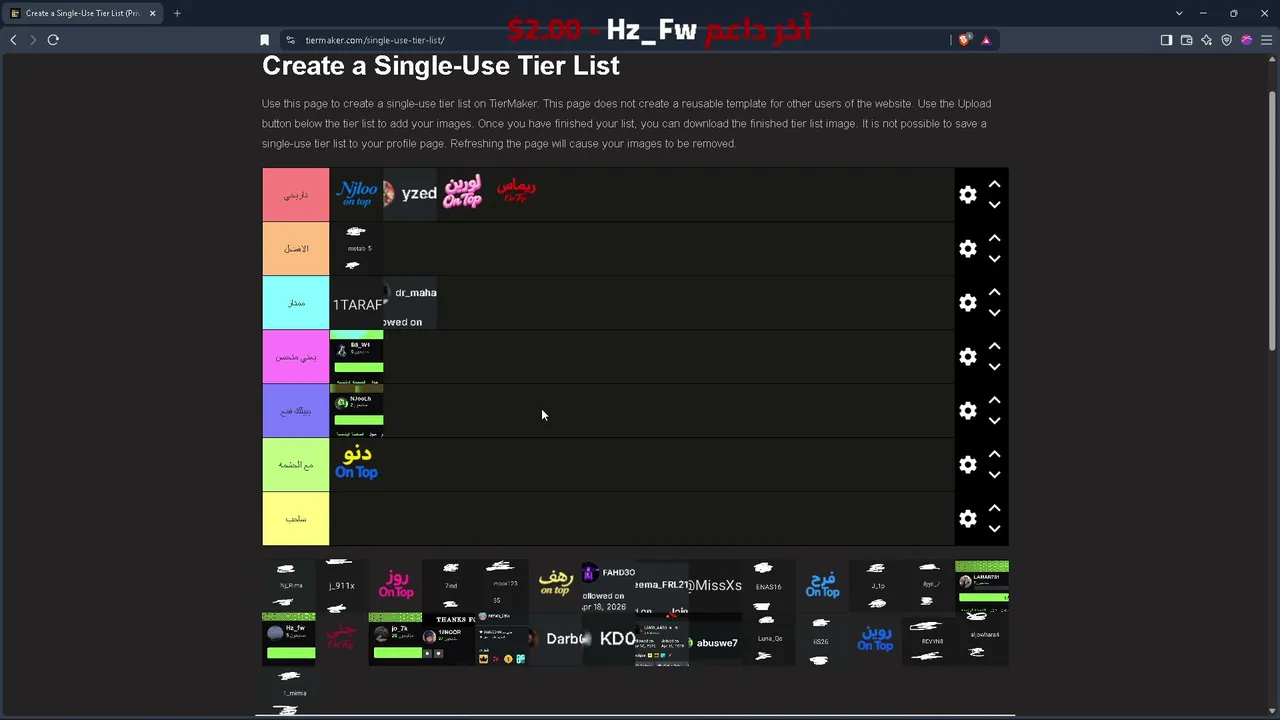Open settings gear for the cyan tier row

click(x=967, y=303)
